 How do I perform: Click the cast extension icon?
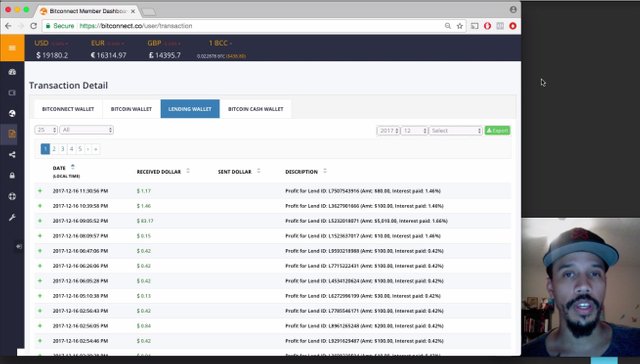pyautogui.click(x=474, y=26)
